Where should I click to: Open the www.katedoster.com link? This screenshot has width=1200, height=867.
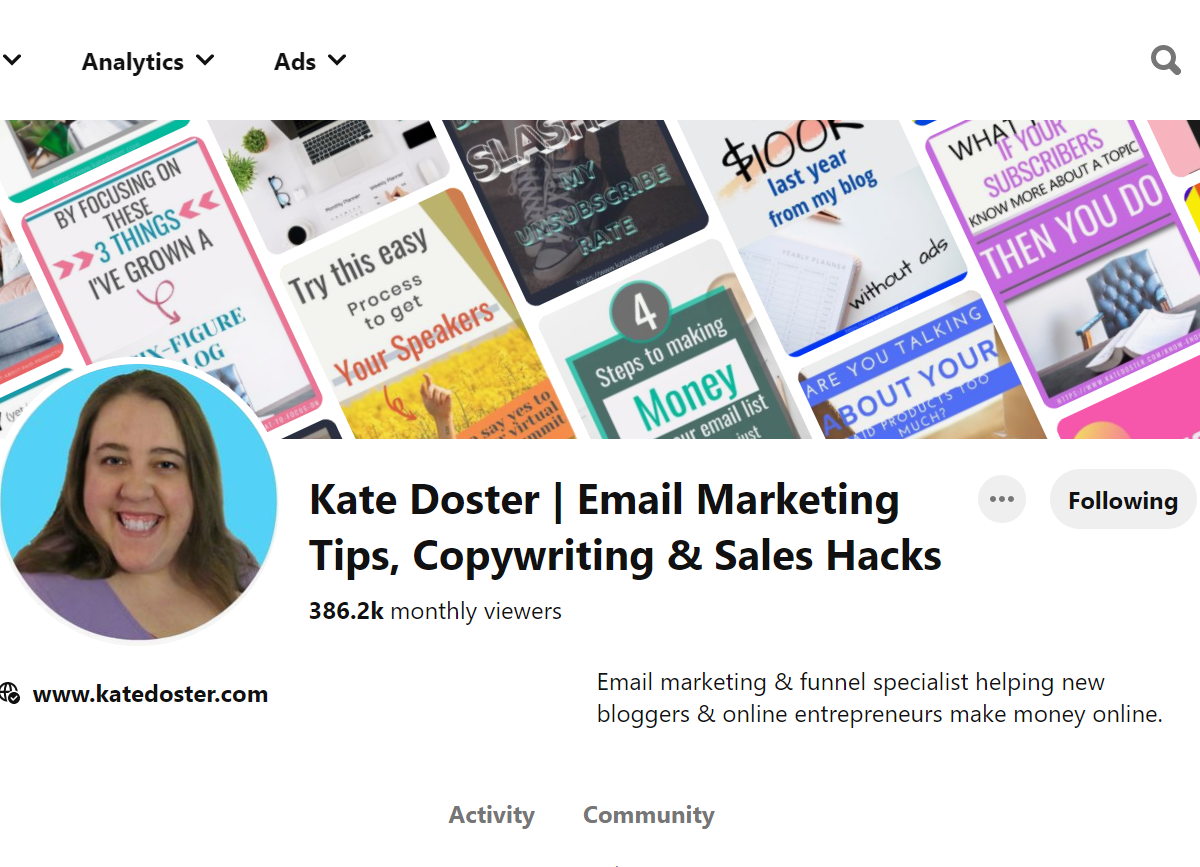pyautogui.click(x=150, y=694)
